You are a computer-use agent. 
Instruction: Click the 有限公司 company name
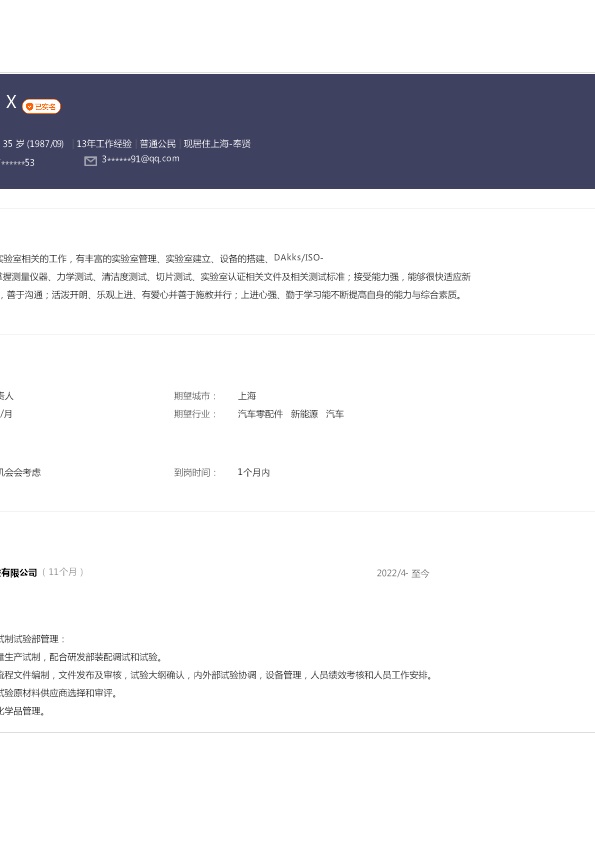pyautogui.click(x=19, y=573)
